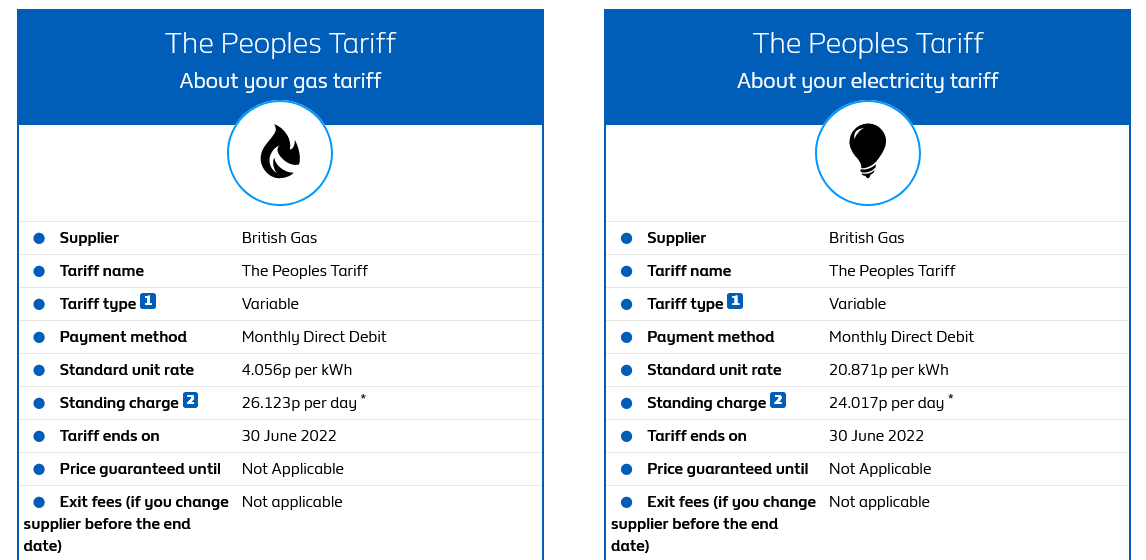Click the asterisk after gas 26.123p per day
Image resolution: width=1146 pixels, height=560 pixels.
363,399
